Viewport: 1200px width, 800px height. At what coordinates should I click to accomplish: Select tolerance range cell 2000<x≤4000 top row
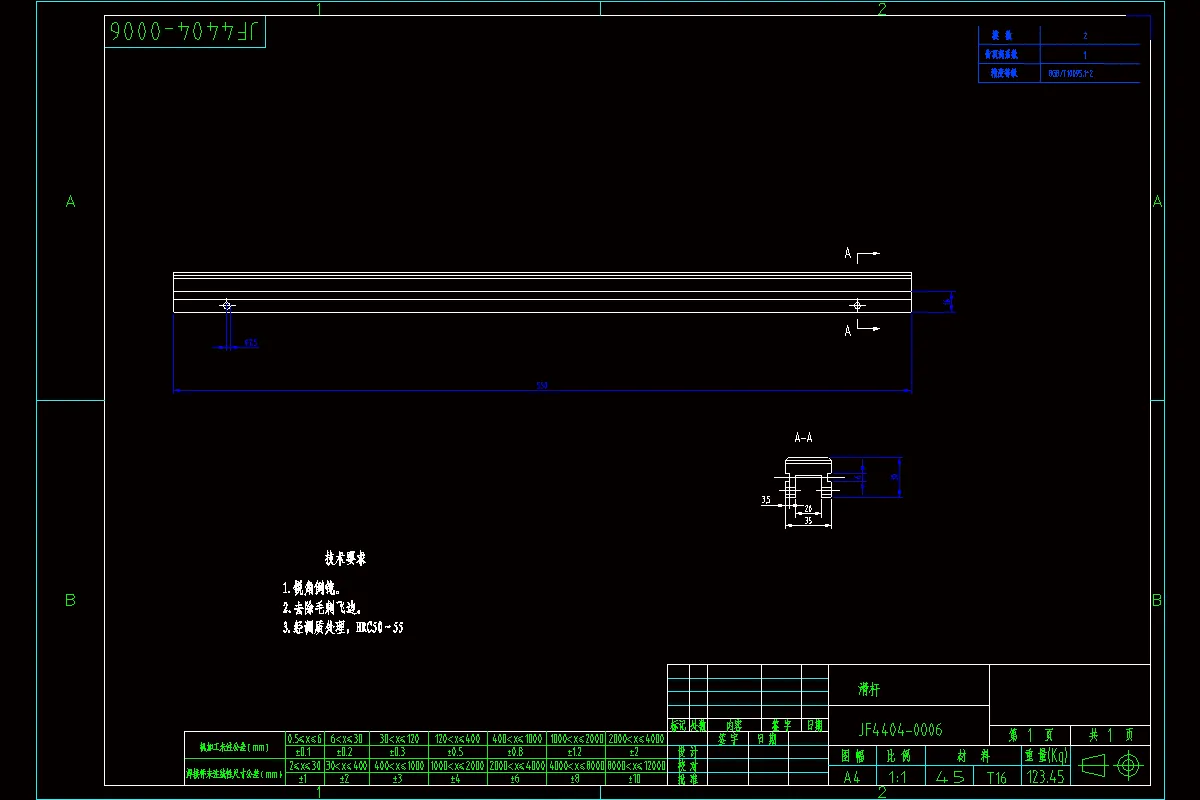[635, 738]
